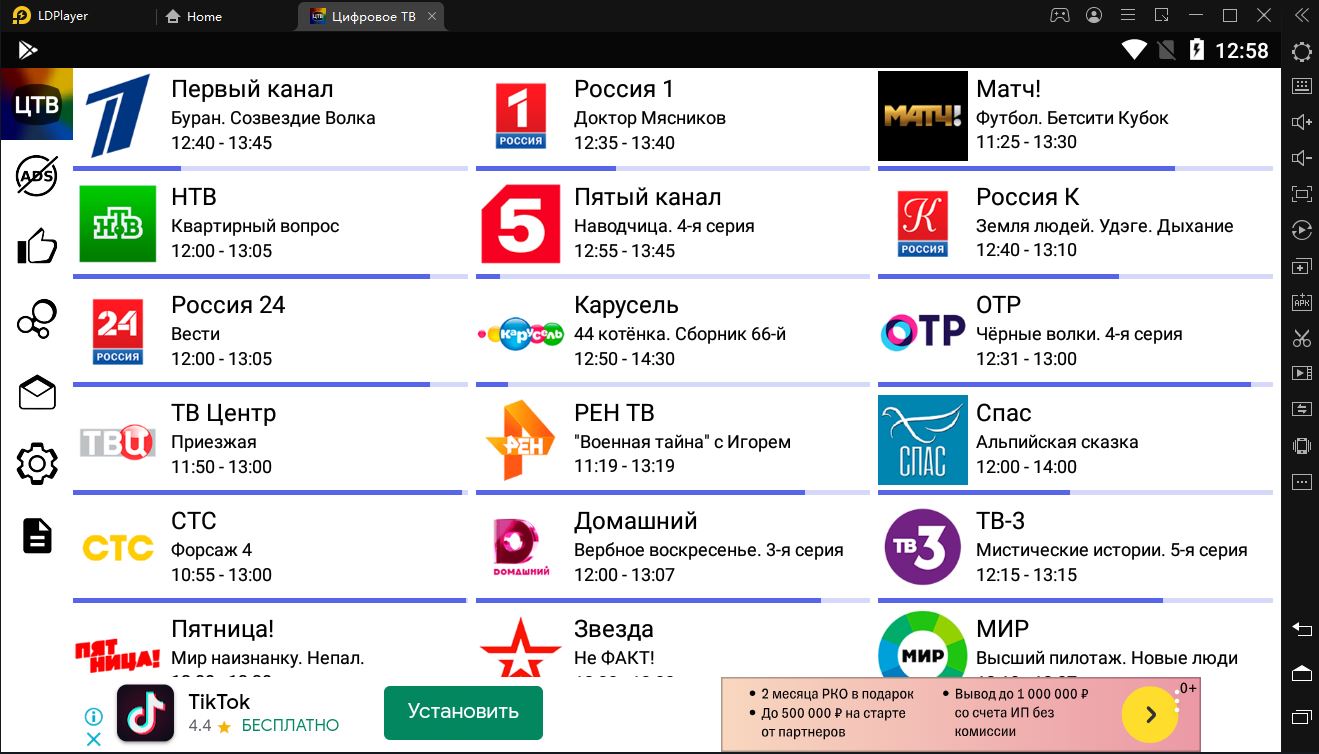Click Первый канал program progress bar
The image size is (1319, 754).
pos(270,168)
